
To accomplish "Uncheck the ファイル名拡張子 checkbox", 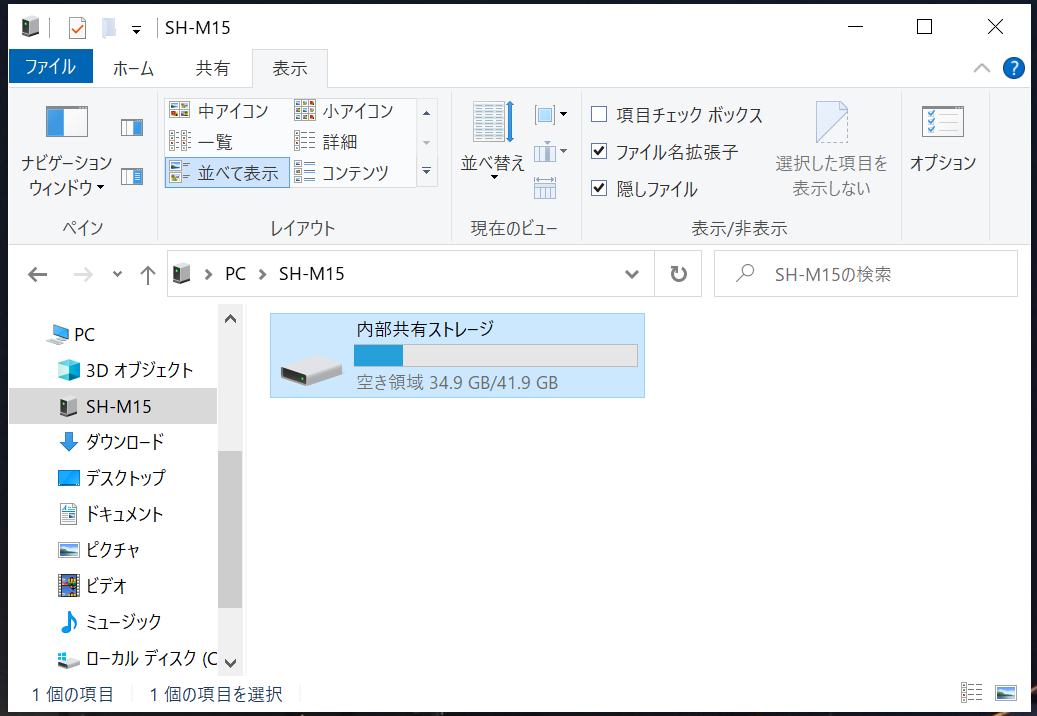I will 599,152.
